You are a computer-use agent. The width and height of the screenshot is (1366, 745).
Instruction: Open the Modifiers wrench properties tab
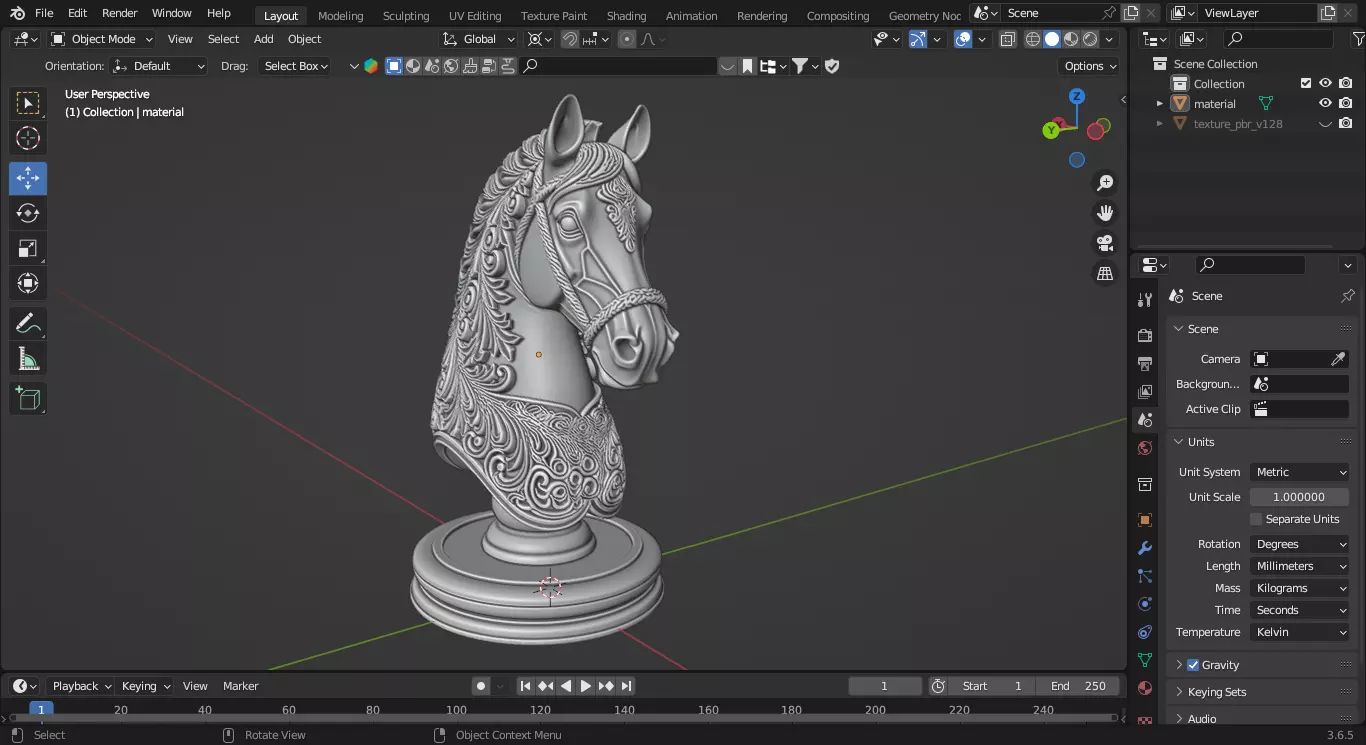pyautogui.click(x=1145, y=548)
